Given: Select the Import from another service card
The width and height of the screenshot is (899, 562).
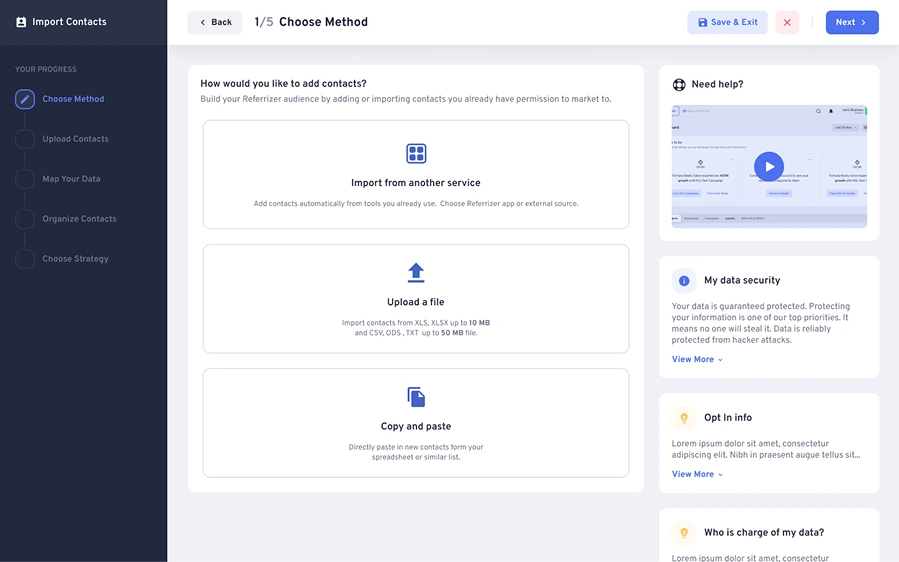Looking at the screenshot, I should point(416,174).
